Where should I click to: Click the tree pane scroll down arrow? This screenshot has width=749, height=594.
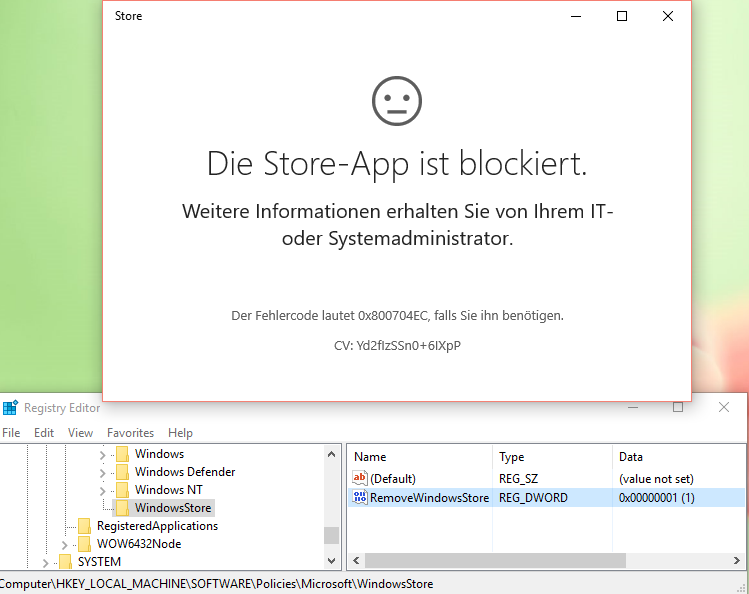332,561
